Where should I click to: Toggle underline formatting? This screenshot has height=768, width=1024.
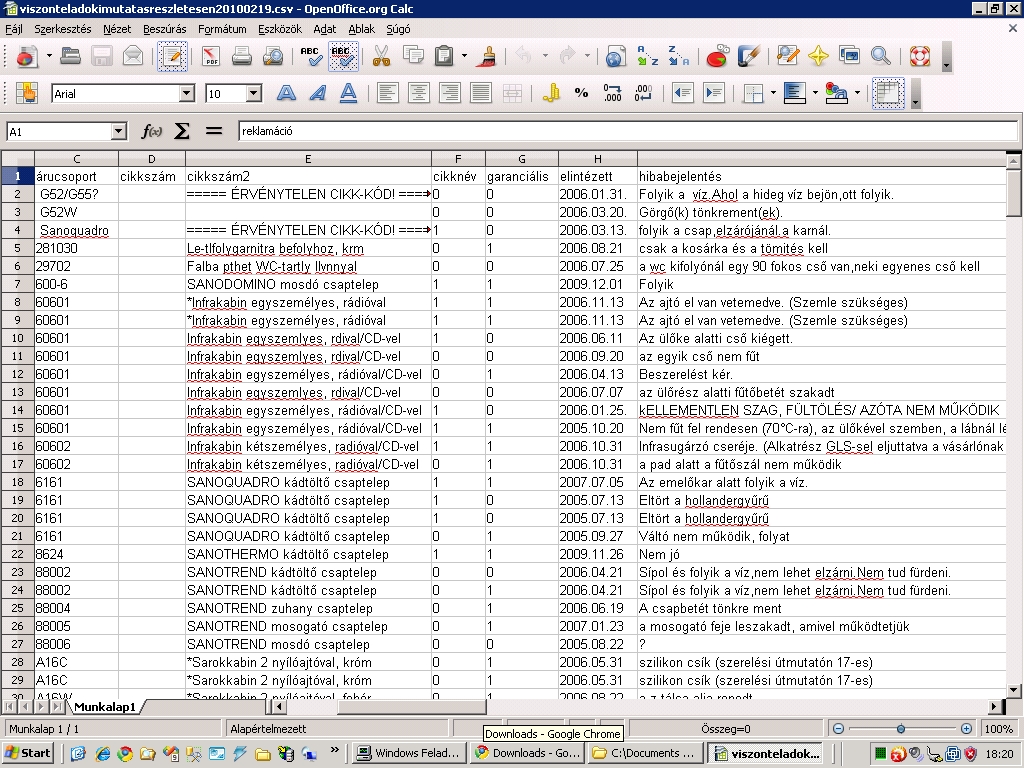pos(349,93)
